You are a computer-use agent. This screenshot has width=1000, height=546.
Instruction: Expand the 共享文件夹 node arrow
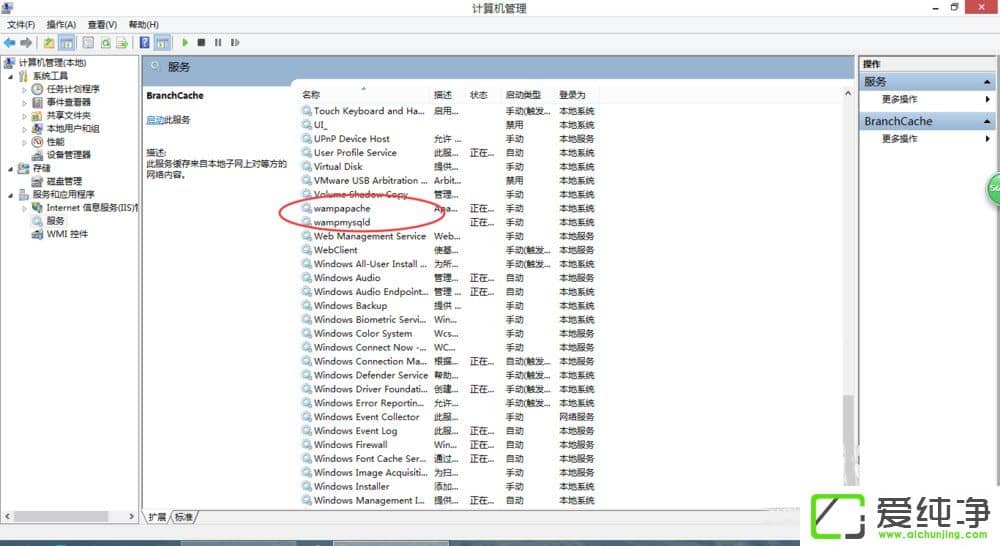[x=24, y=116]
